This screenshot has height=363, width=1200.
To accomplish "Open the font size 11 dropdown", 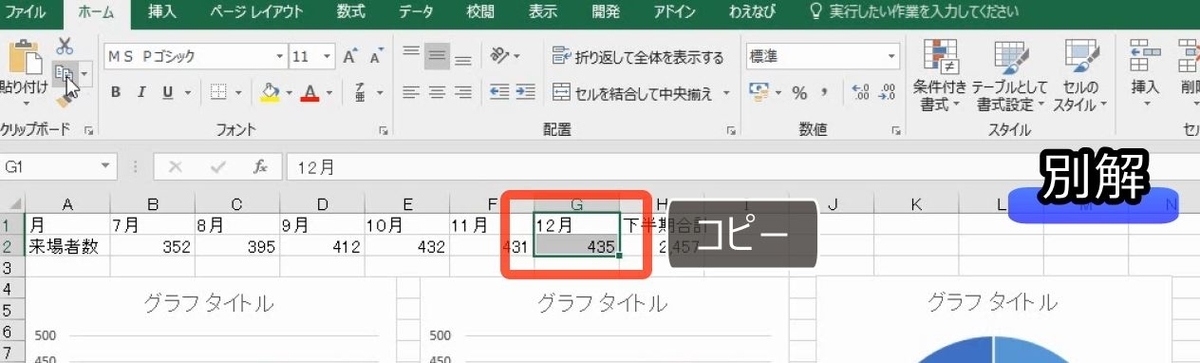I will pos(328,56).
